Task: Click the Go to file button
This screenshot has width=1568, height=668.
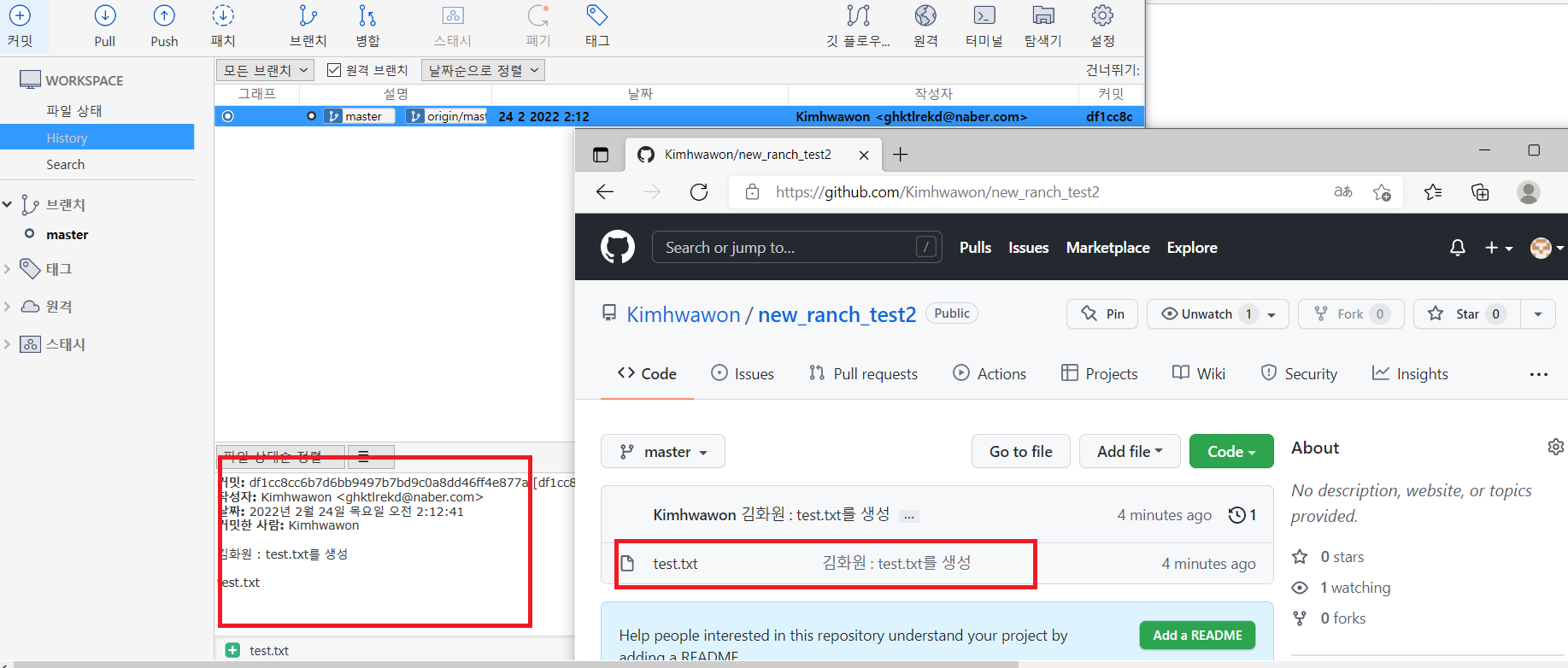Action: 1021,451
